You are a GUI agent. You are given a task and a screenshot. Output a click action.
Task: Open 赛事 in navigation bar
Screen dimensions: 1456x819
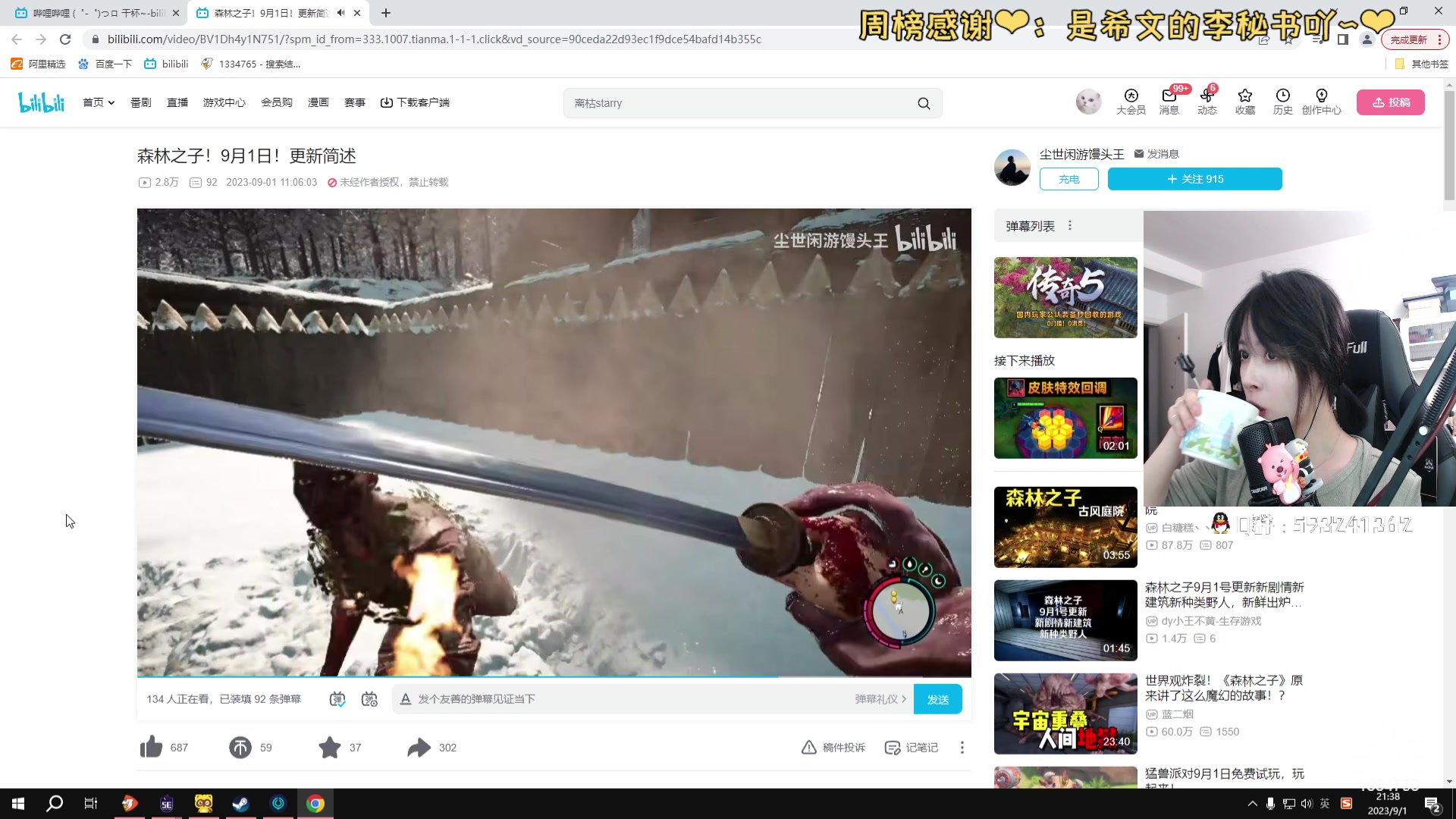pos(355,102)
